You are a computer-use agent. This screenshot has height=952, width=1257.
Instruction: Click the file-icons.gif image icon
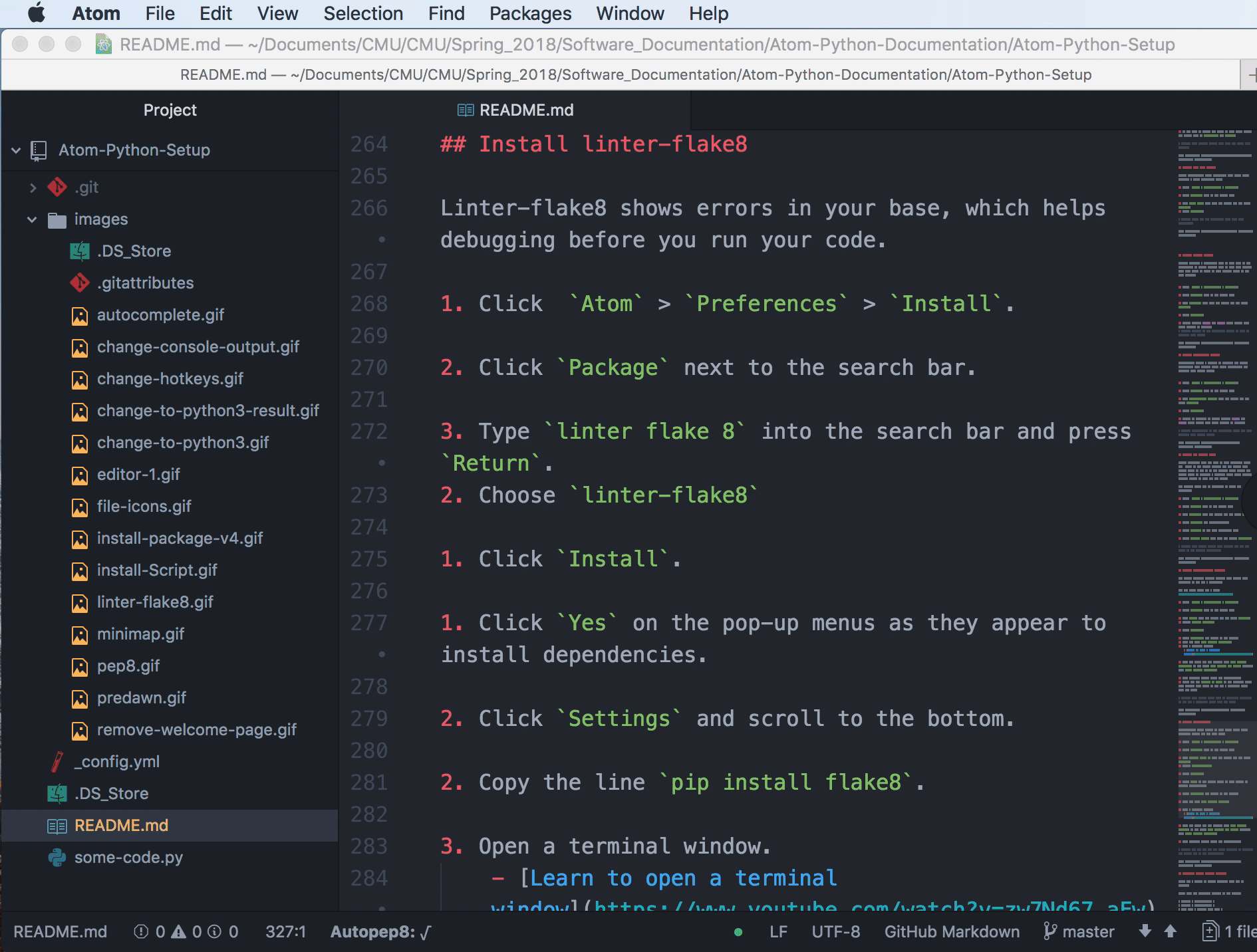(x=80, y=507)
